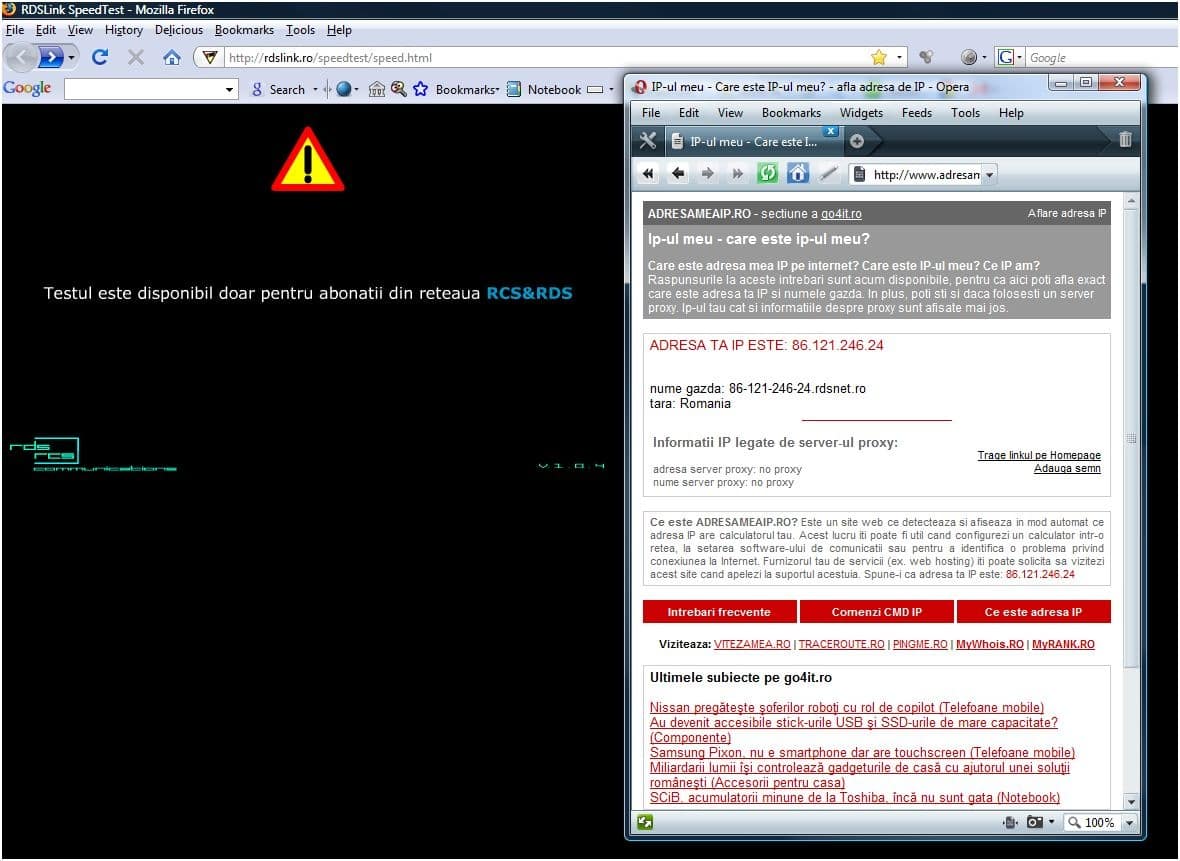Click 'Ce este adresa IP' red button
This screenshot has width=1180, height=861.
[x=1033, y=612]
